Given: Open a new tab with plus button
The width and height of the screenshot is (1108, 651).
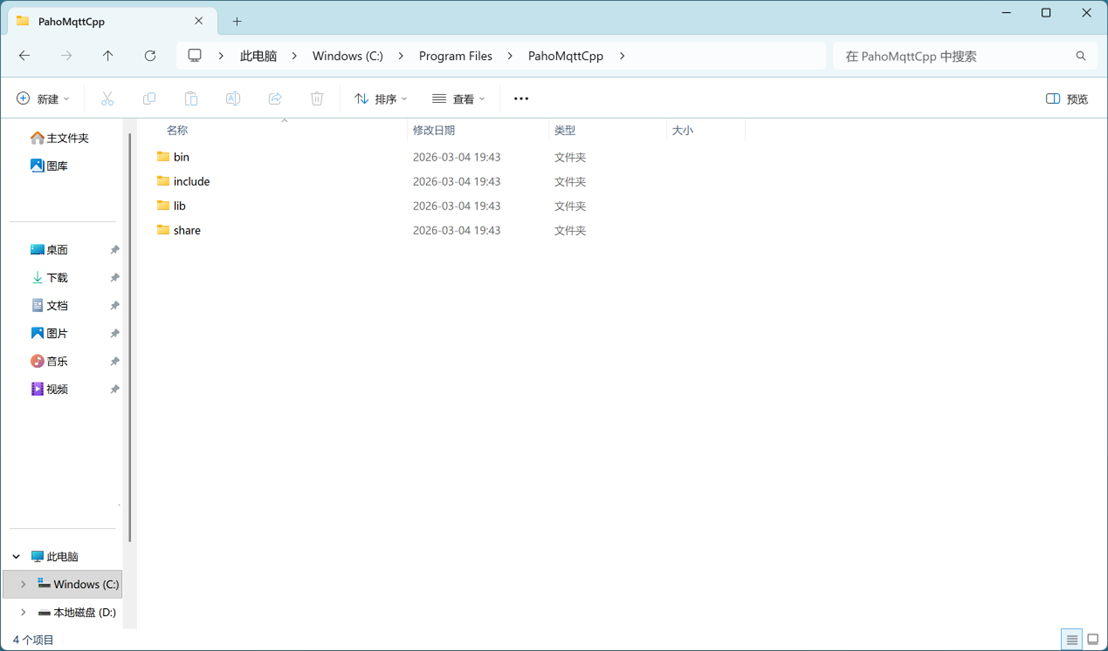Looking at the screenshot, I should [x=237, y=21].
